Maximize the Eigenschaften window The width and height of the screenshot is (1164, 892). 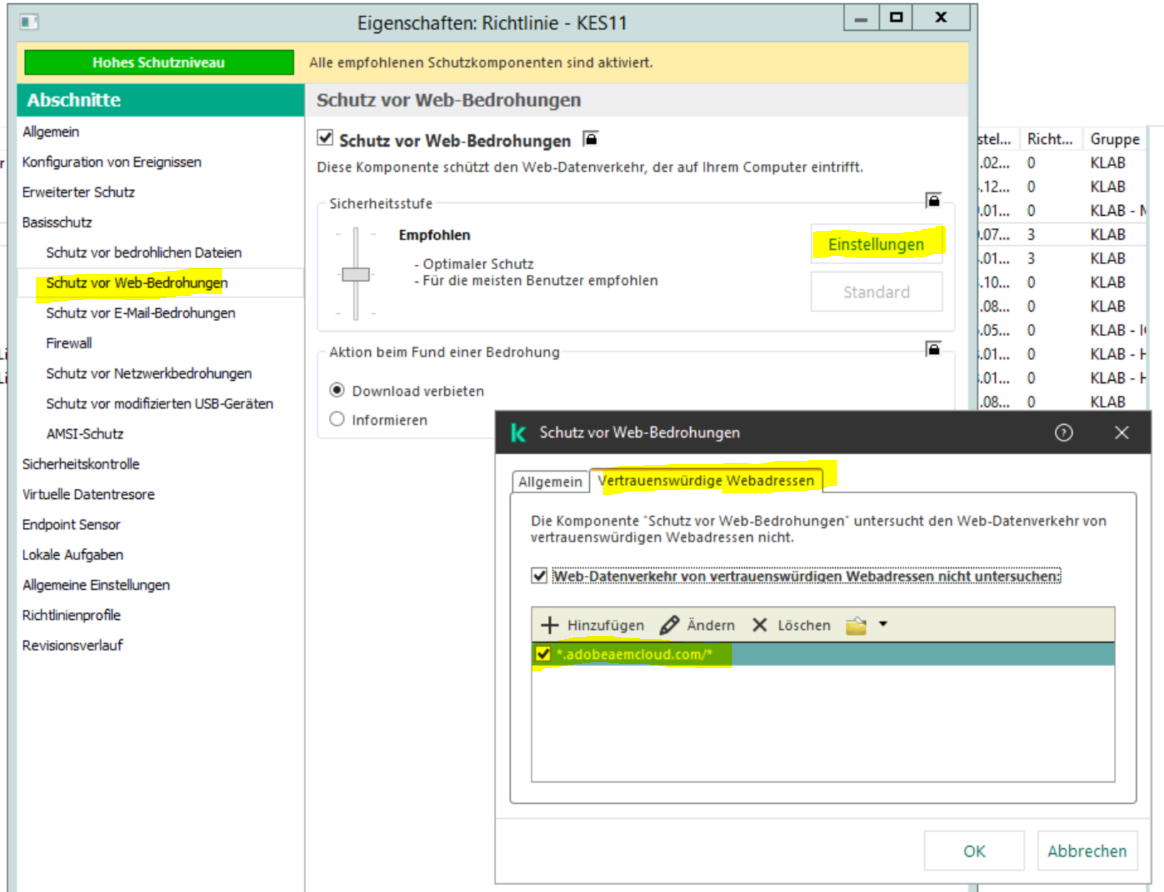point(896,18)
